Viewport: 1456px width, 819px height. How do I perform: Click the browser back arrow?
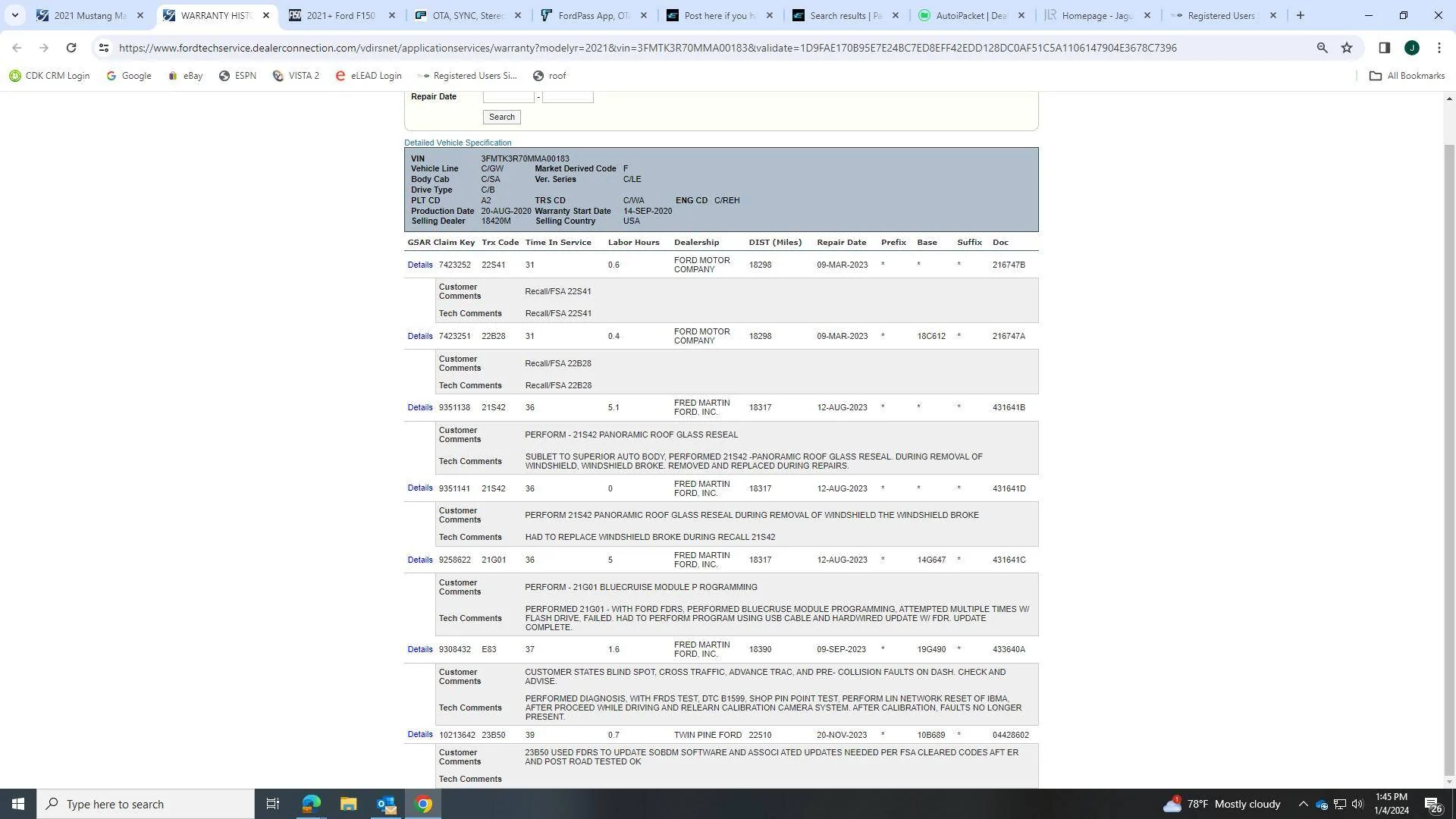pos(17,48)
